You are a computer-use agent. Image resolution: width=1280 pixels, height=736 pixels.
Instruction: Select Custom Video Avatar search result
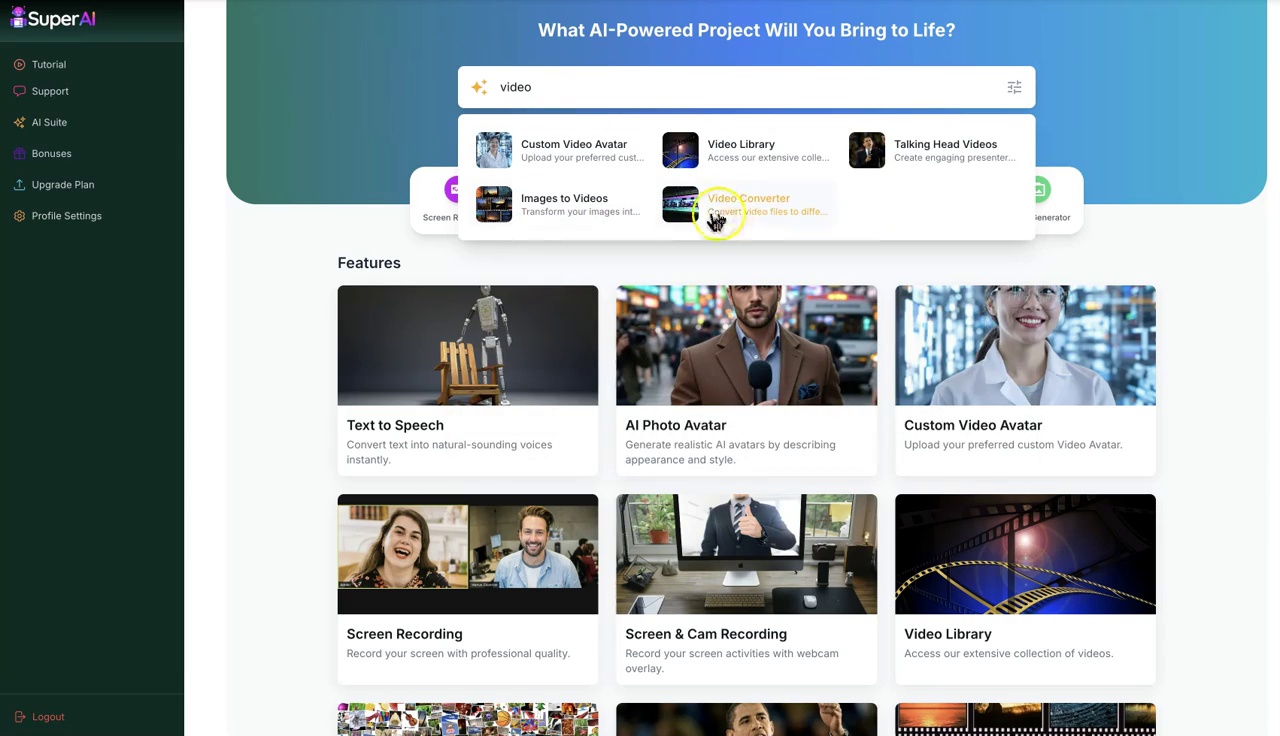[560, 150]
